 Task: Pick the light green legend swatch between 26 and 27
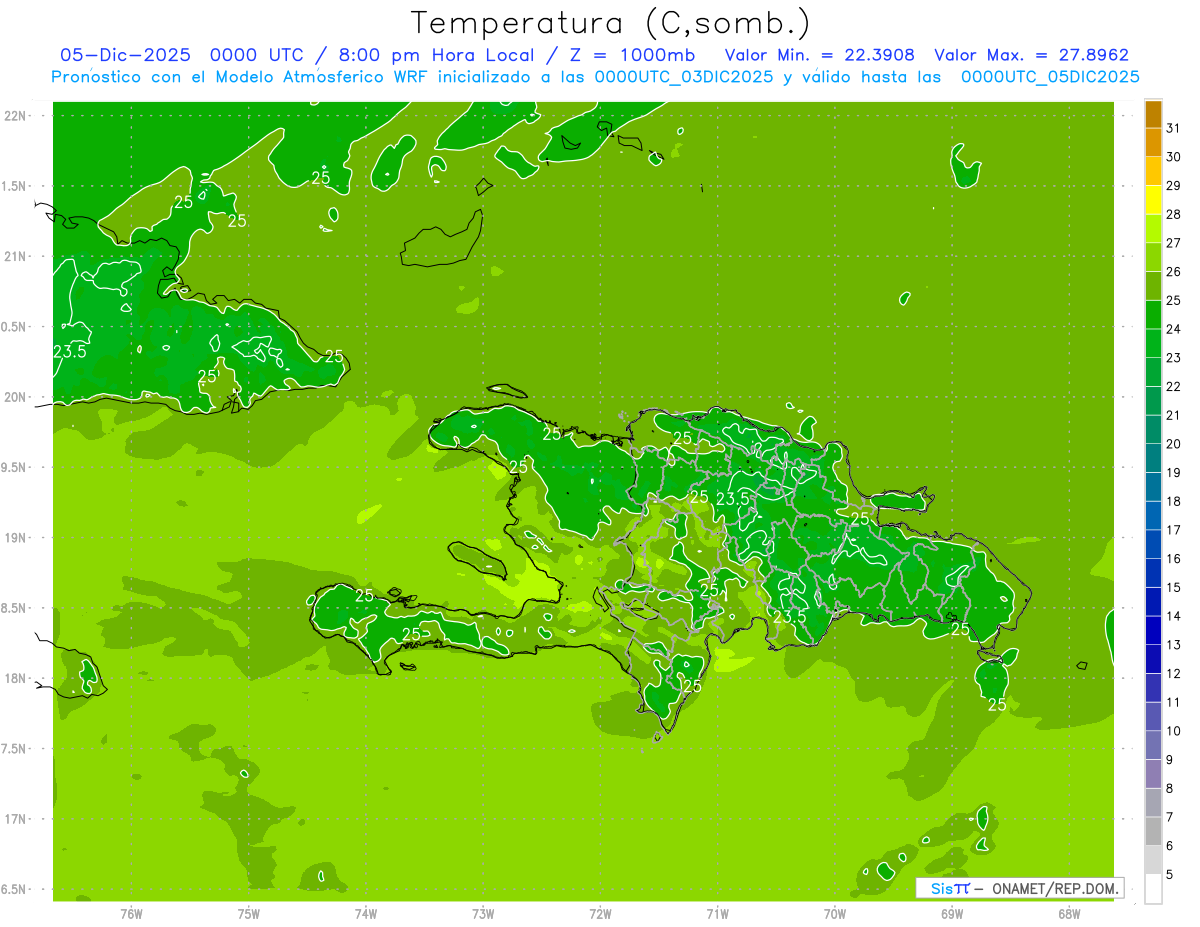(x=1153, y=258)
